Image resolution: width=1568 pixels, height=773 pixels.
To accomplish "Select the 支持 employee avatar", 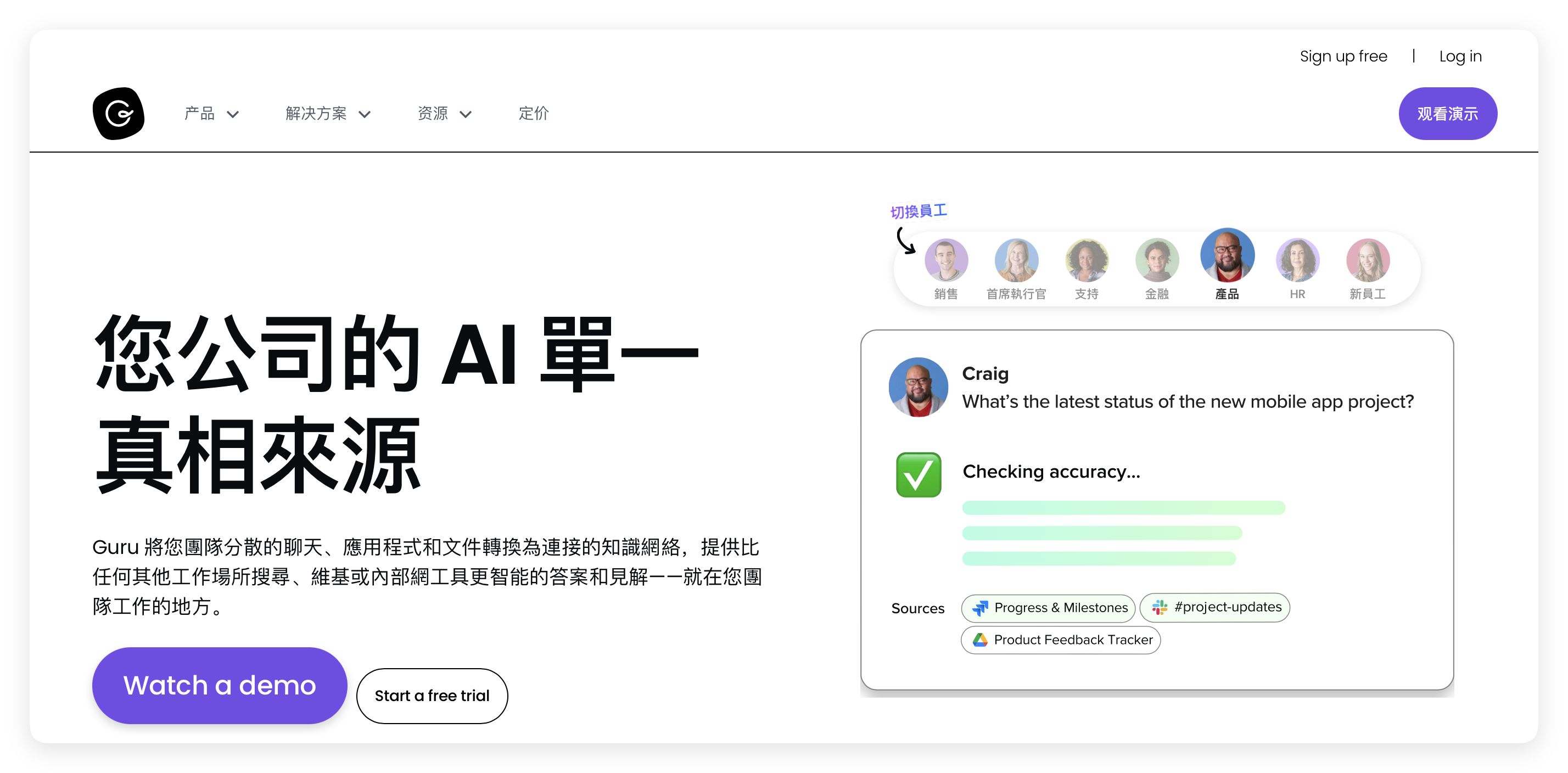I will [x=1087, y=260].
